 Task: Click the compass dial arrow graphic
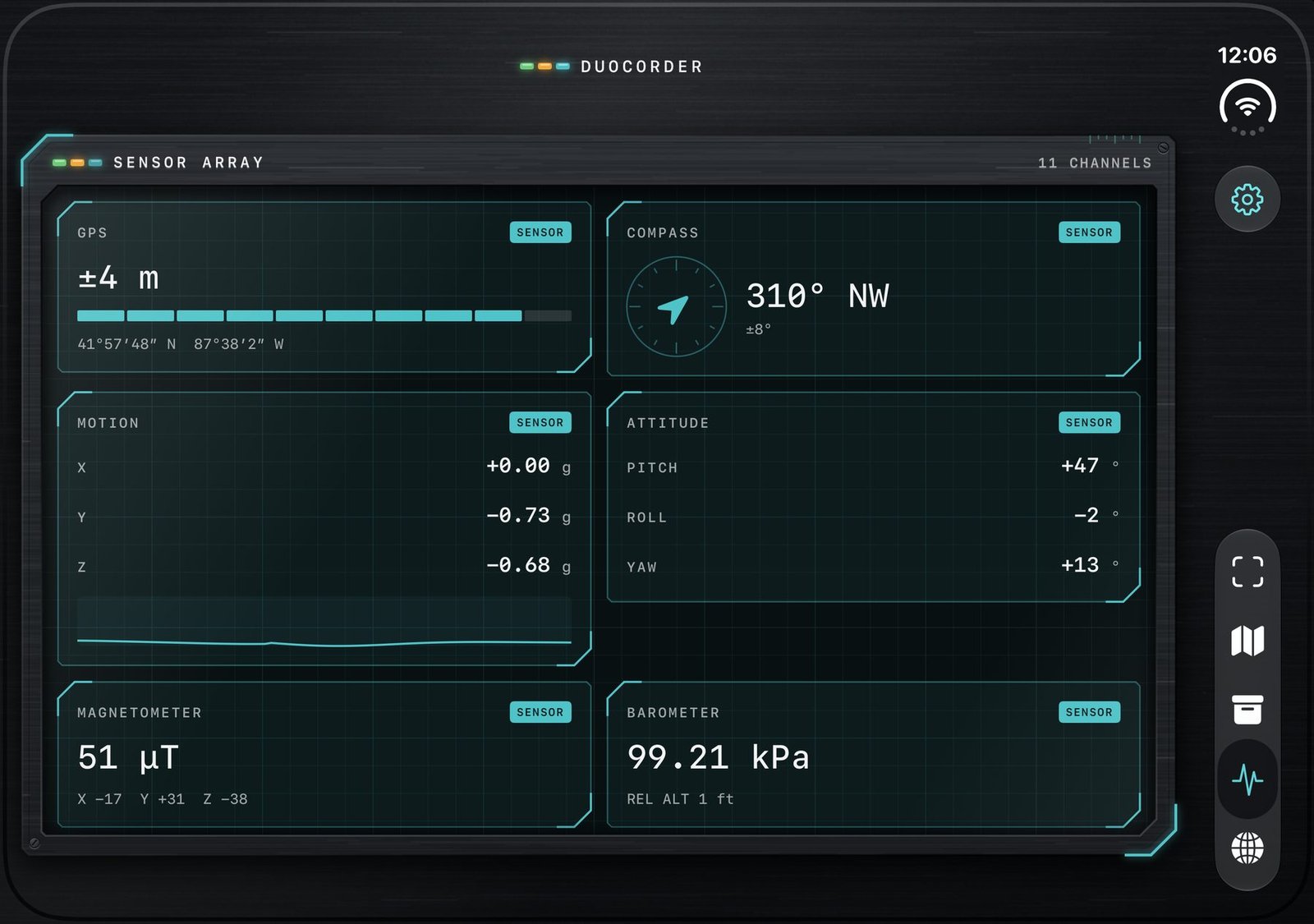coord(676,306)
